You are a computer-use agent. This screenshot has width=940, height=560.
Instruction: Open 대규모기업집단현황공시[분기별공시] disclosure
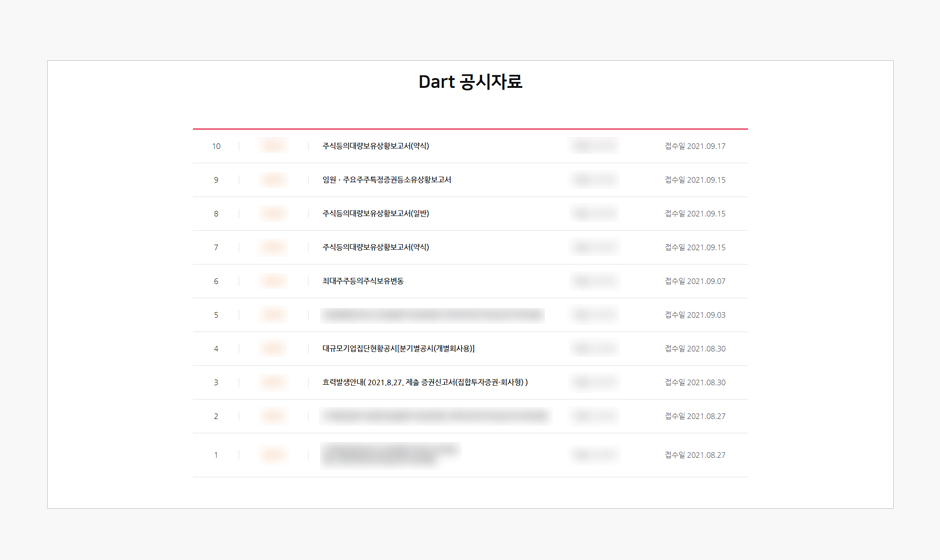[x=398, y=348]
